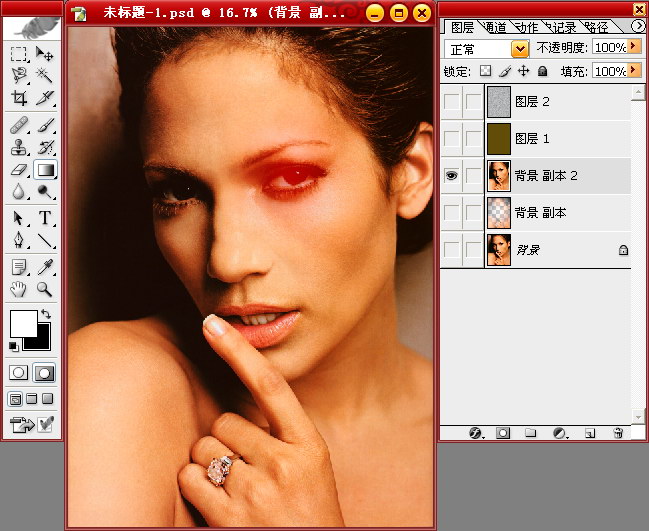Image resolution: width=649 pixels, height=531 pixels.
Task: Click the black background color swatch
Action: click(x=43, y=342)
